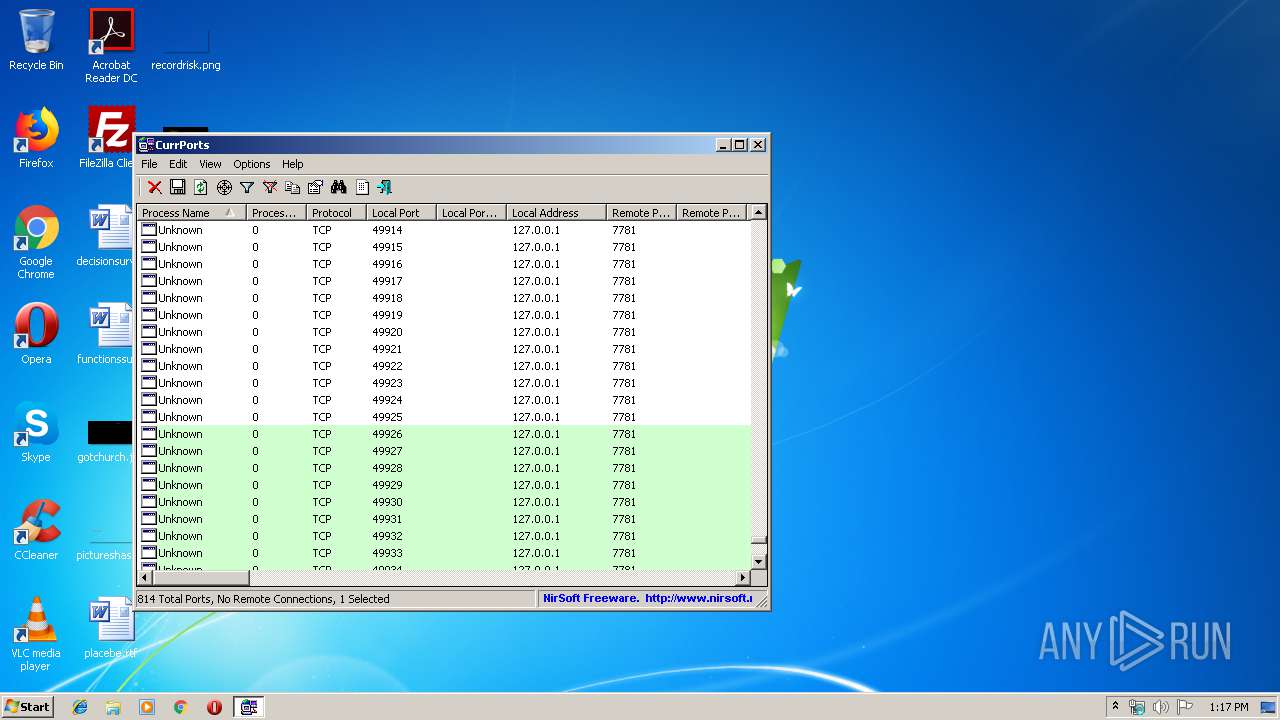
Task: Open the Options menu
Action: click(x=252, y=164)
